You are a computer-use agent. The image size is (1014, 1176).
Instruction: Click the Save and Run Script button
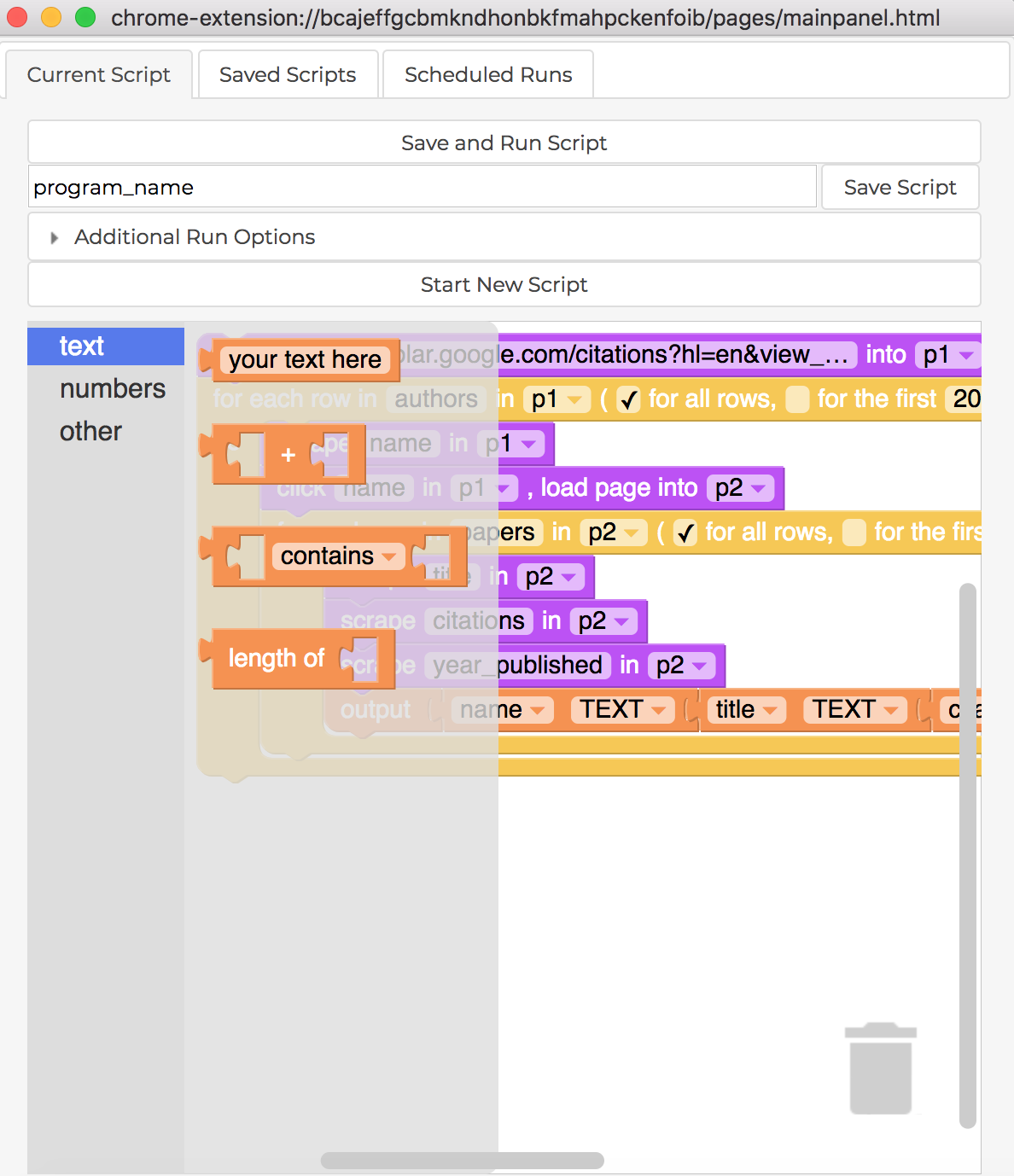(504, 143)
